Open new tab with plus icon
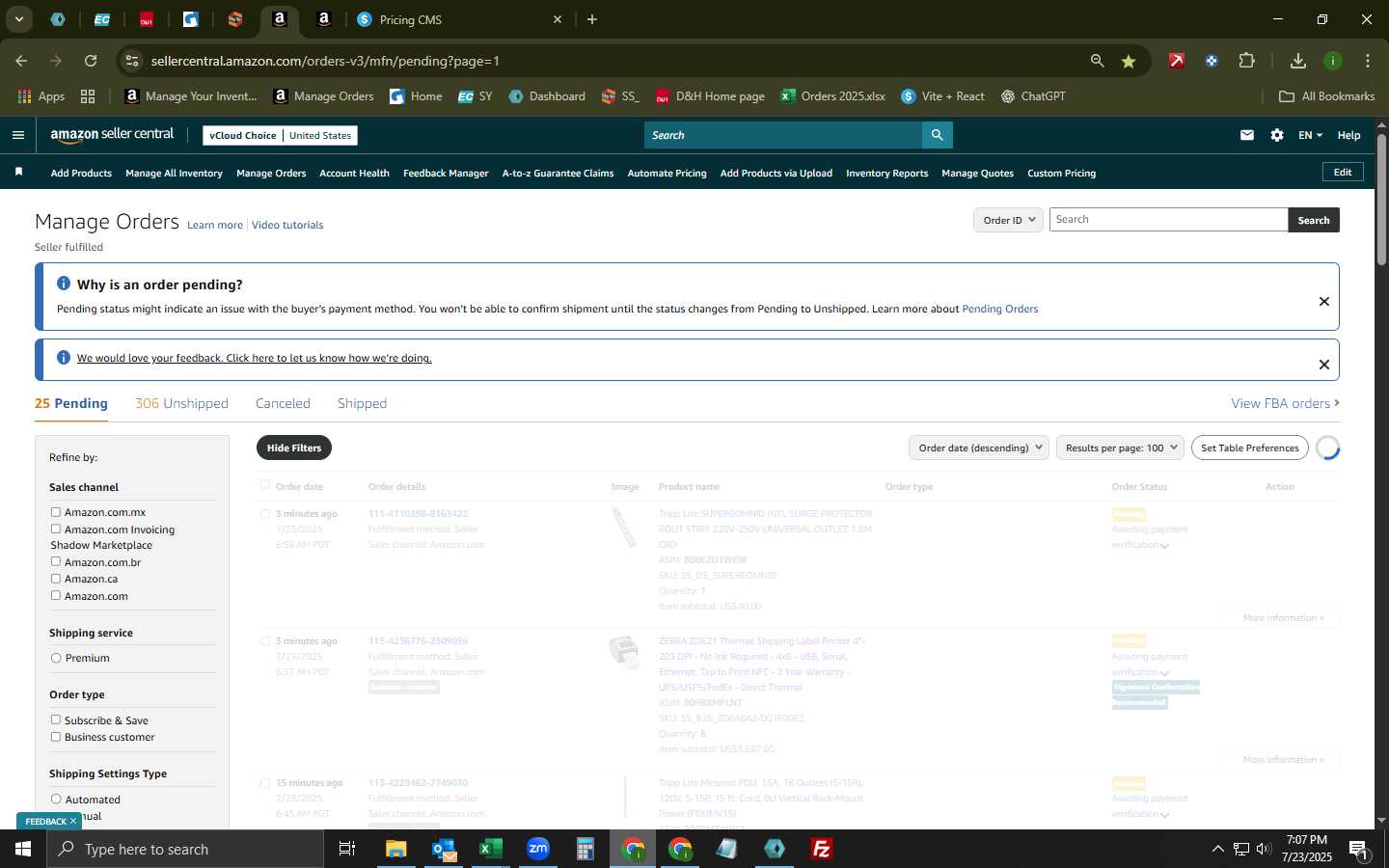This screenshot has width=1389, height=868. click(x=592, y=19)
